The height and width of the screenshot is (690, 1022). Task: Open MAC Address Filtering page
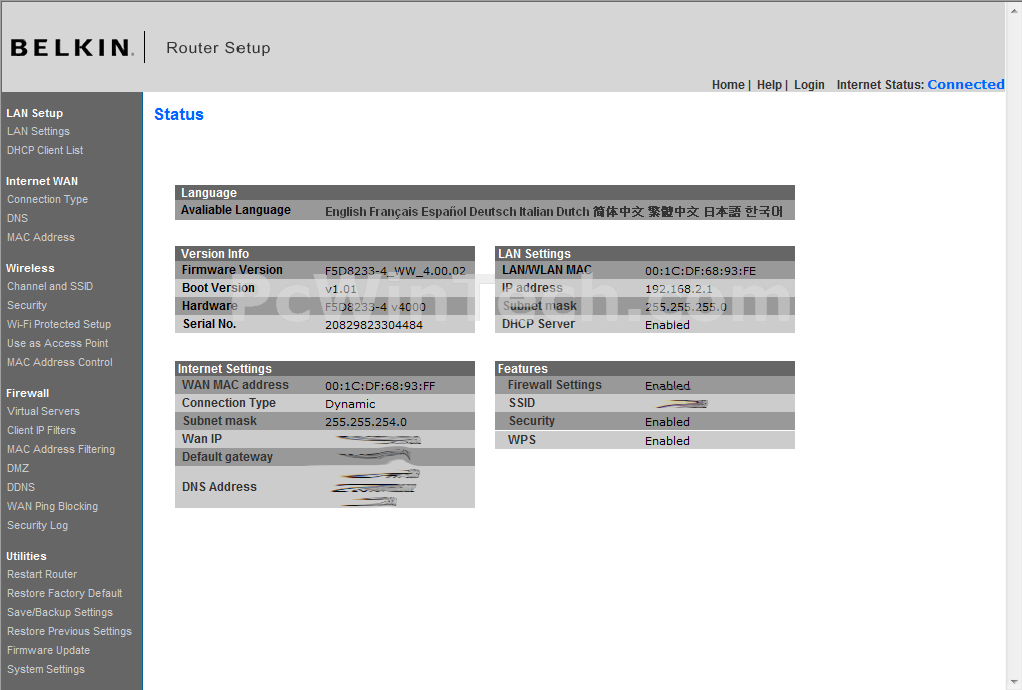tap(61, 449)
